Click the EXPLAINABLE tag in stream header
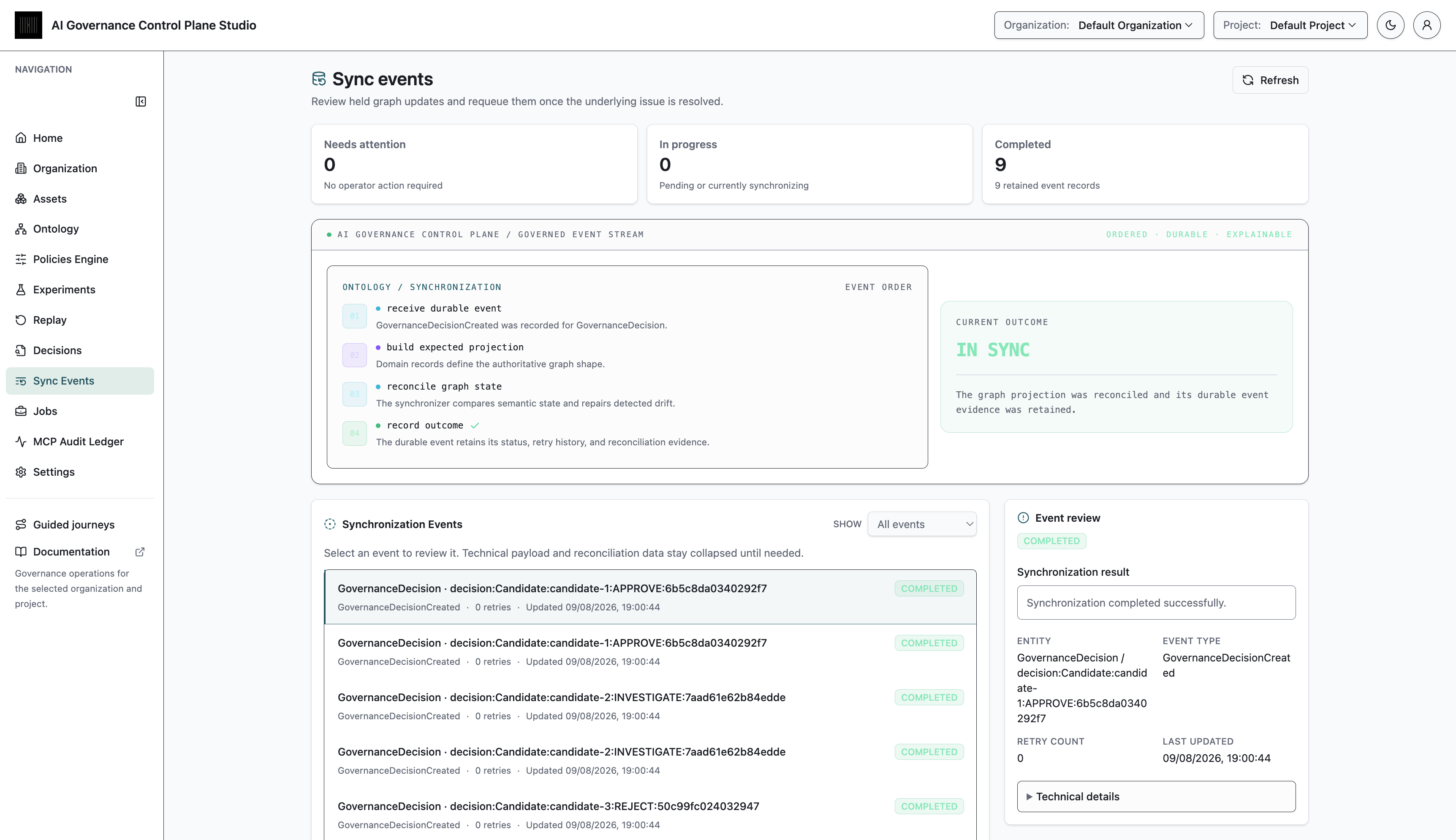Image resolution: width=1456 pixels, height=840 pixels. (x=1259, y=234)
